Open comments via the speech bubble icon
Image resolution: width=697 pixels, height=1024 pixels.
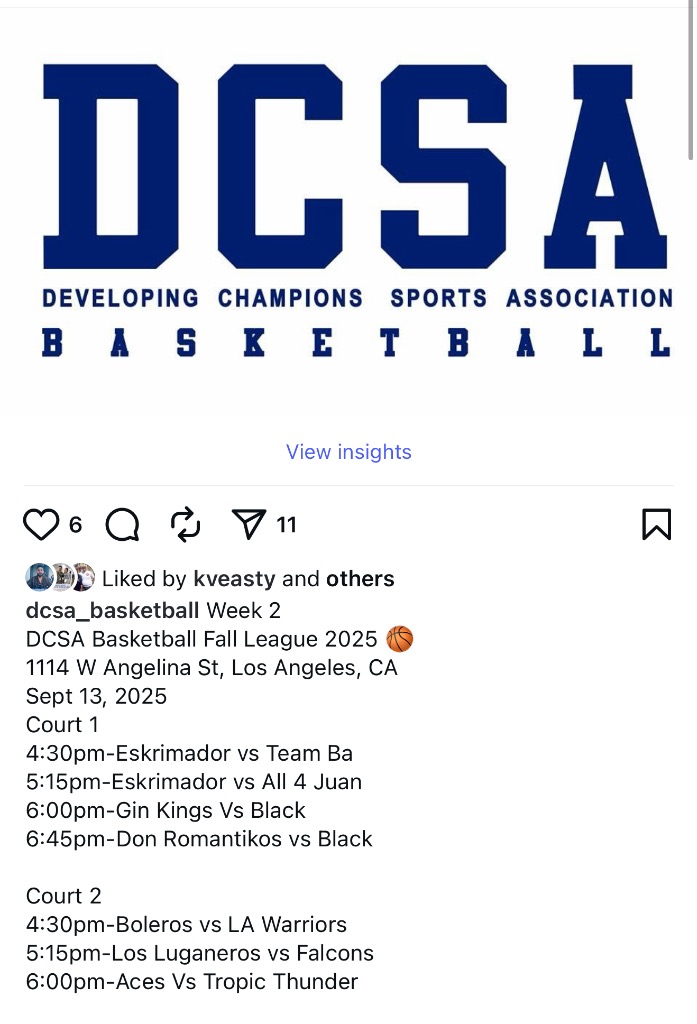[122, 524]
